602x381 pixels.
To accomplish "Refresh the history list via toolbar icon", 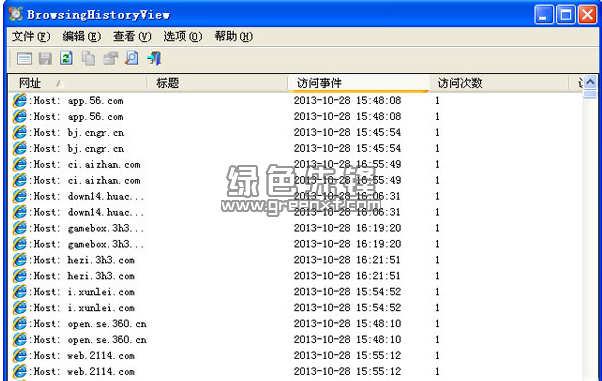I will (x=66, y=58).
